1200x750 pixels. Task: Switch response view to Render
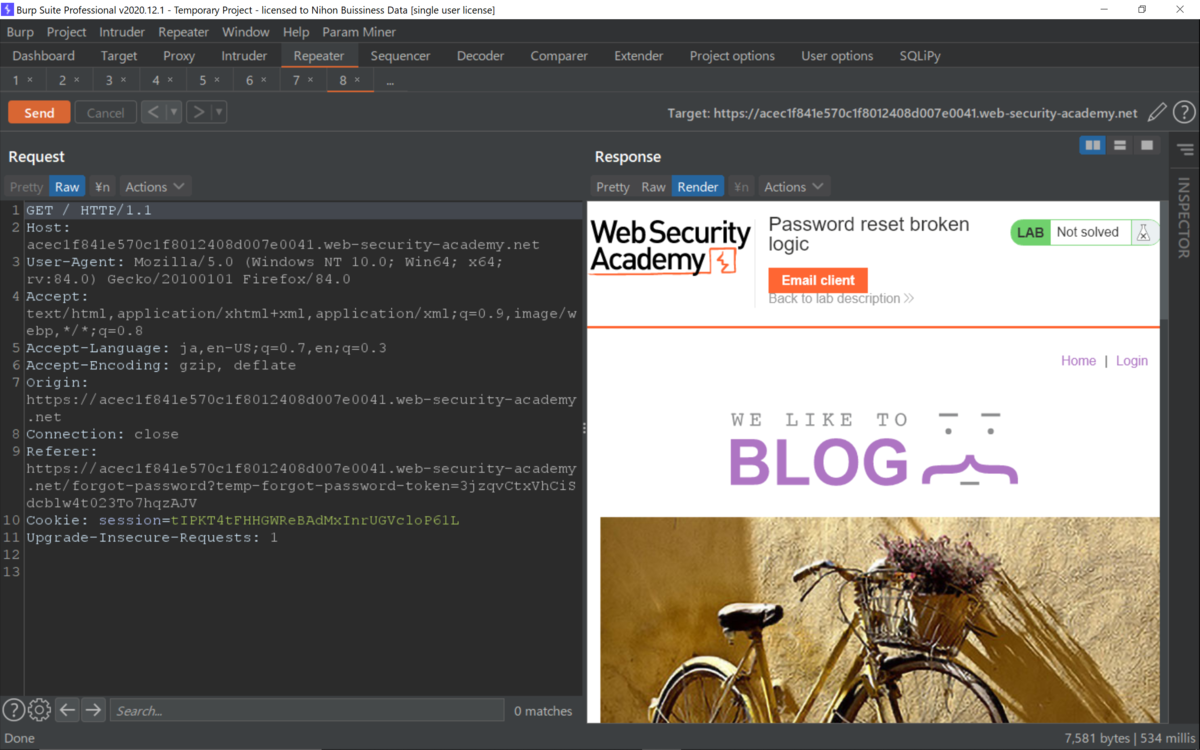point(697,187)
